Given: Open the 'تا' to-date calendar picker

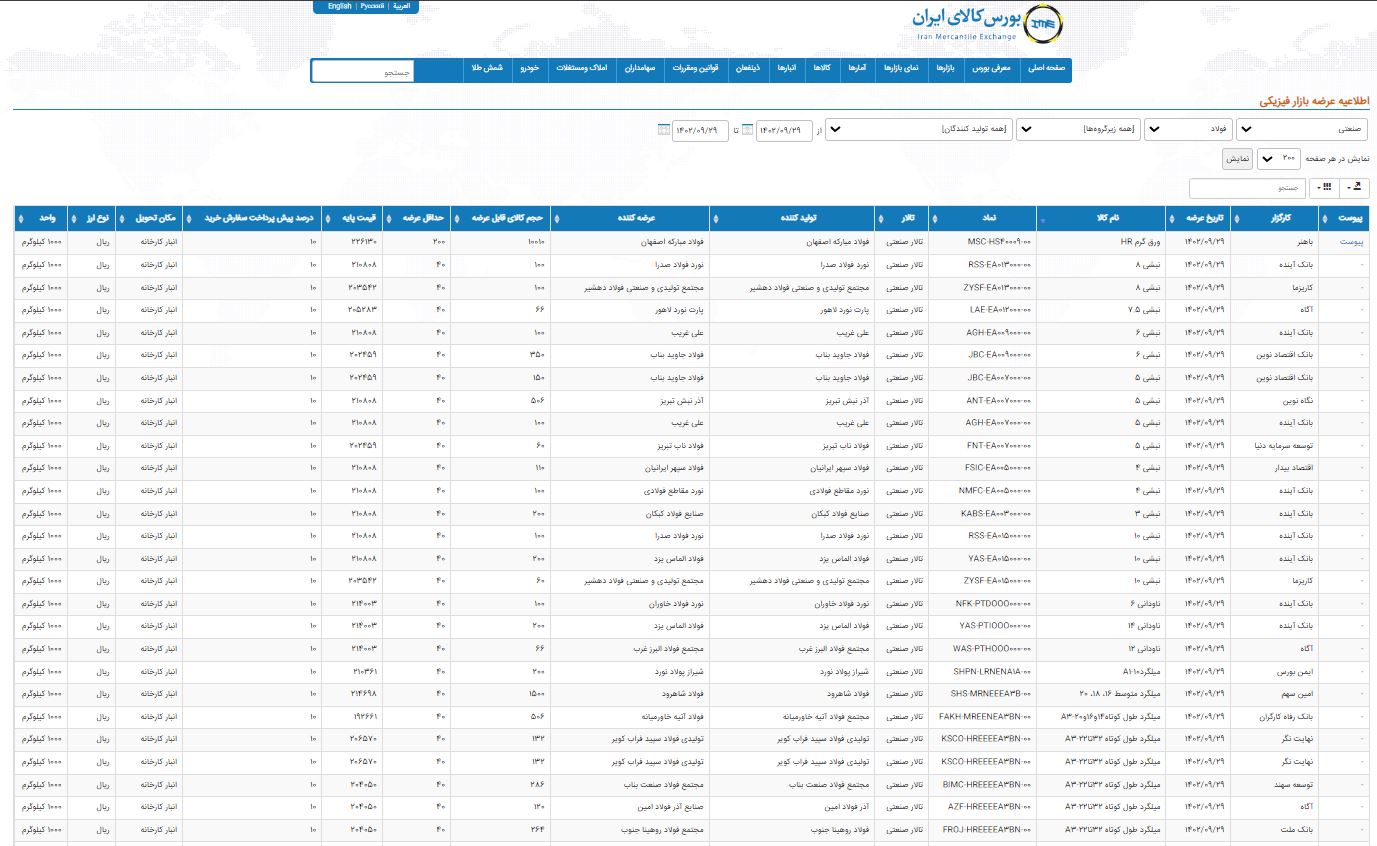Looking at the screenshot, I should [x=664, y=130].
